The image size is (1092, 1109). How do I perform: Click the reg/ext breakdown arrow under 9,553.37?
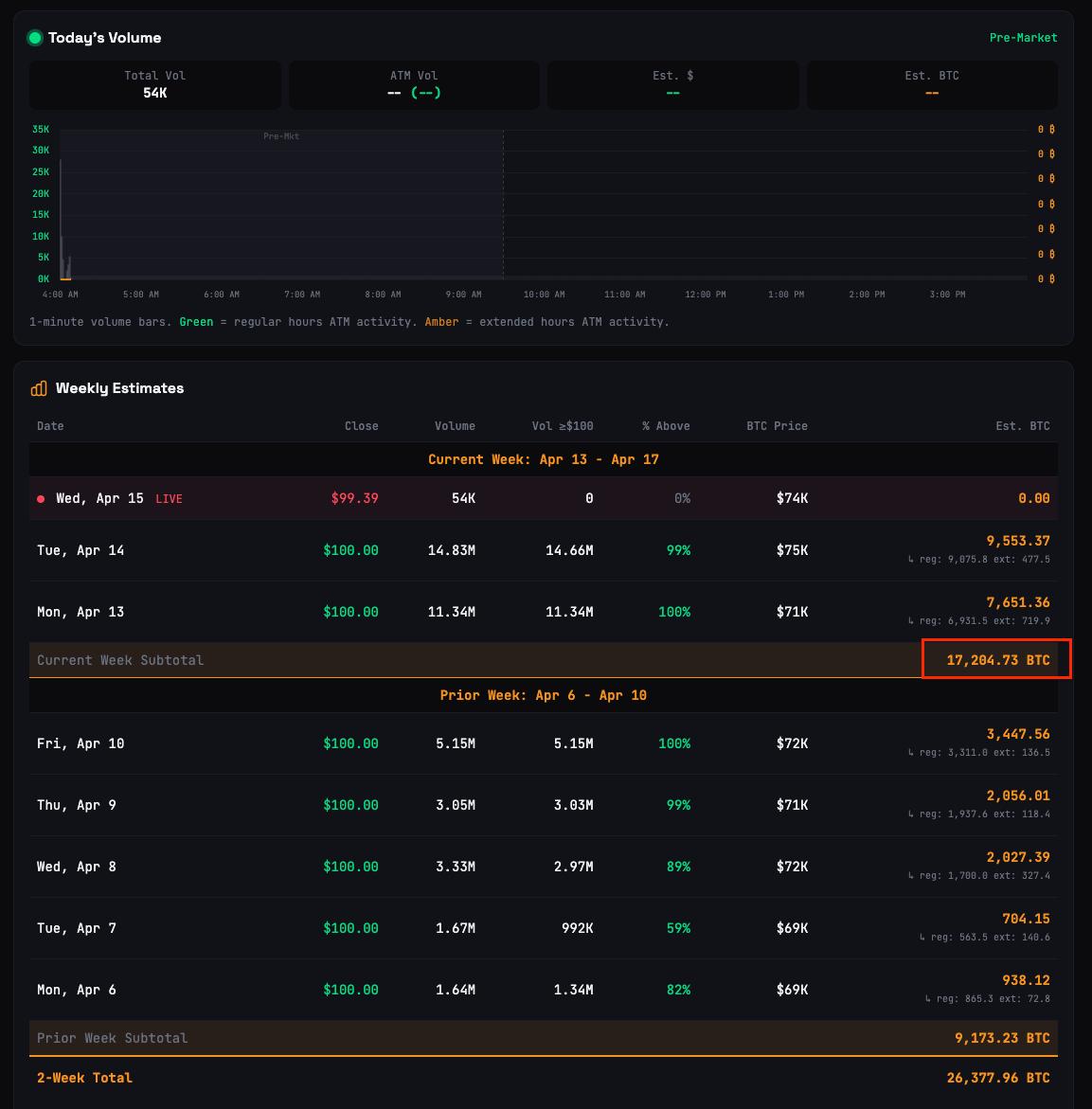pyautogui.click(x=911, y=560)
